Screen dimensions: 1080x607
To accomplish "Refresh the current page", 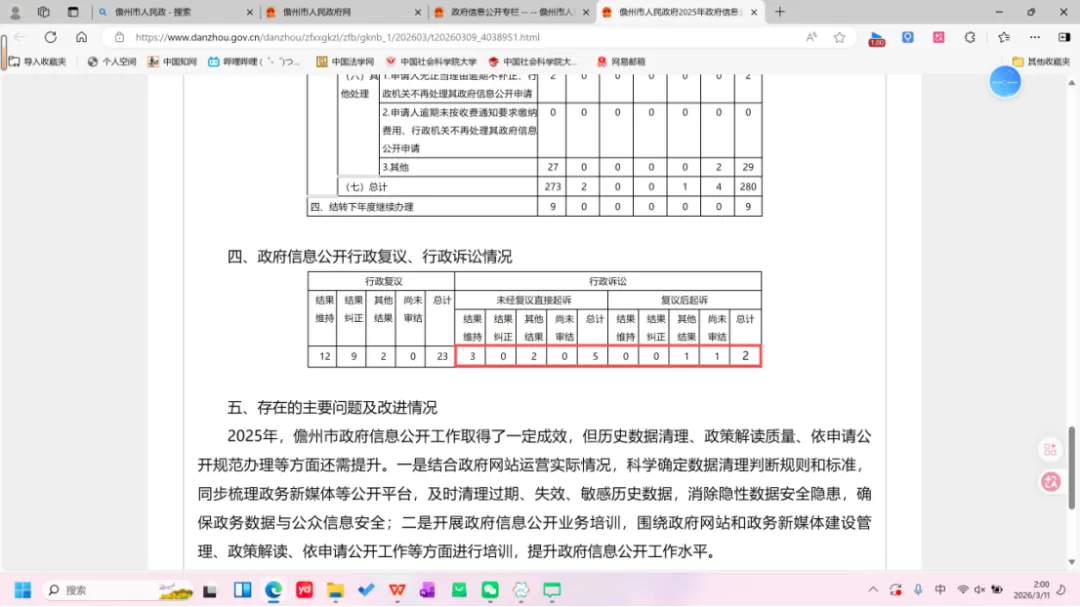I will (x=50, y=37).
